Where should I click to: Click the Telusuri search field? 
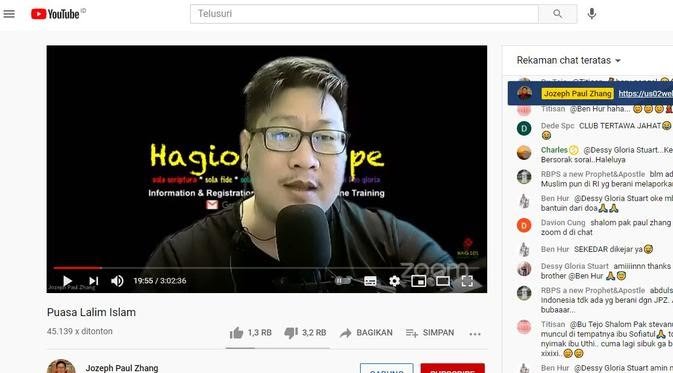(x=364, y=14)
